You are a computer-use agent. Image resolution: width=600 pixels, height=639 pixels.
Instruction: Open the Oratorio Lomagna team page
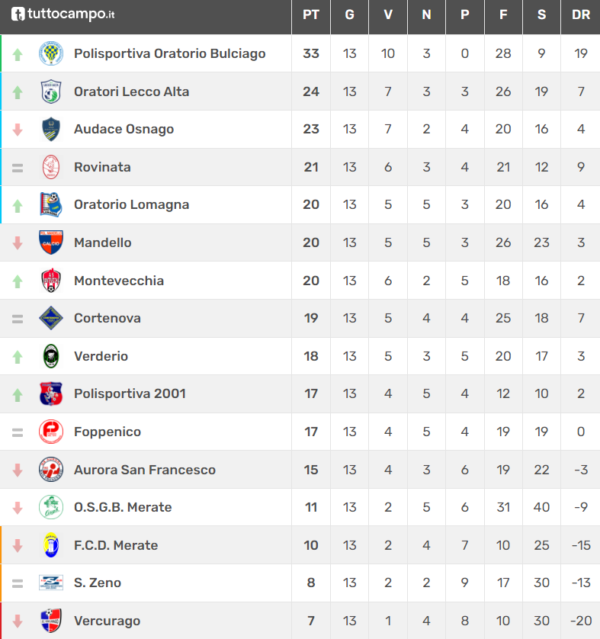131,205
